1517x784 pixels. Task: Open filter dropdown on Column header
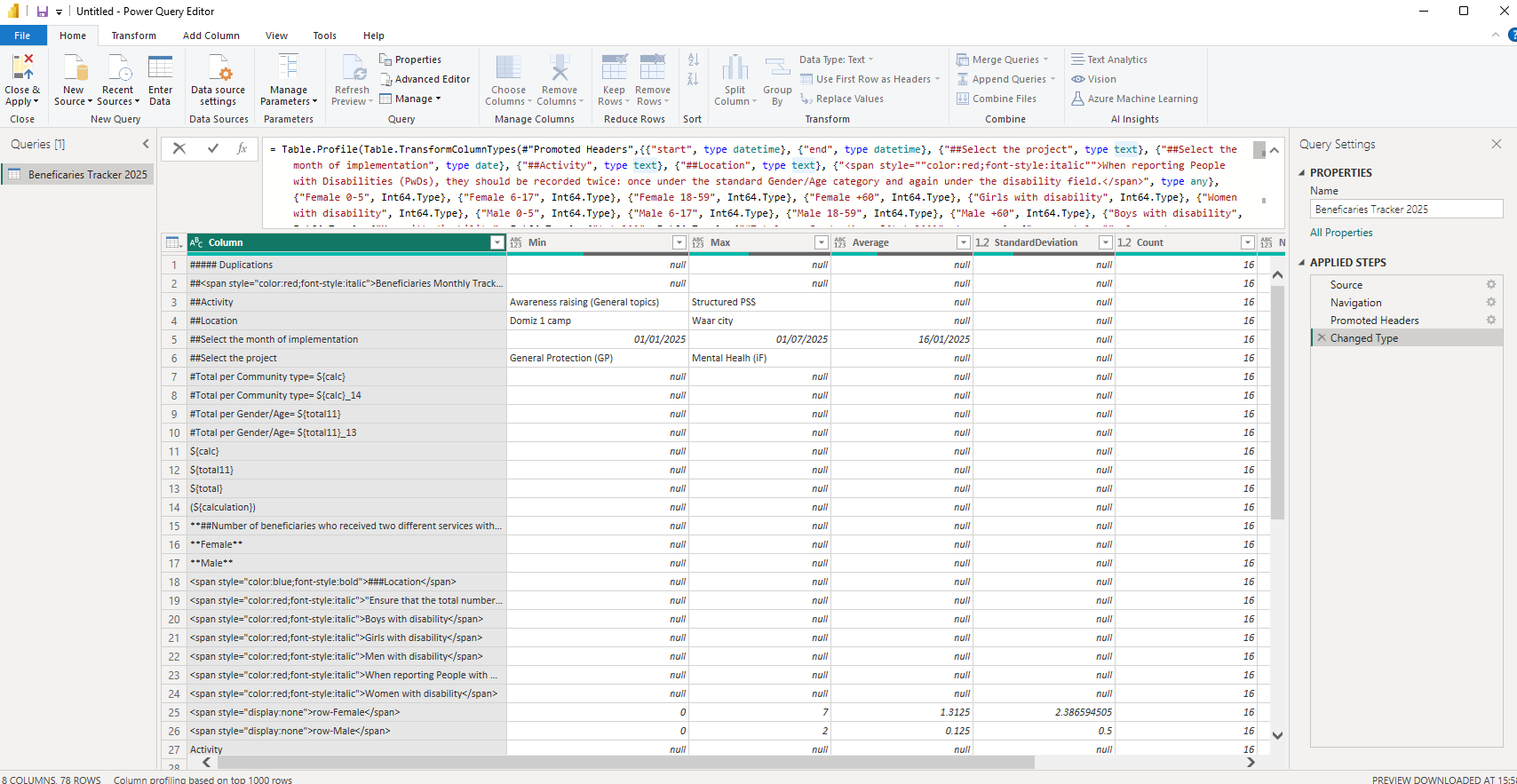(496, 242)
